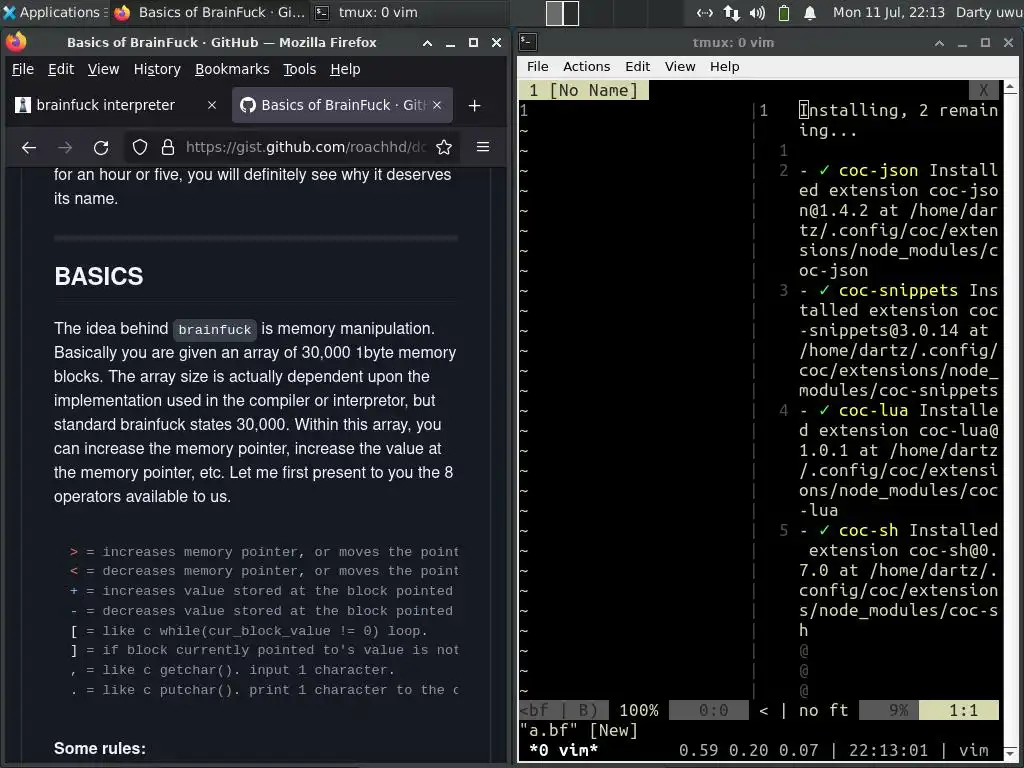Image resolution: width=1024 pixels, height=768 pixels.
Task: Open the terminal window menu icon
Action: coord(528,42)
